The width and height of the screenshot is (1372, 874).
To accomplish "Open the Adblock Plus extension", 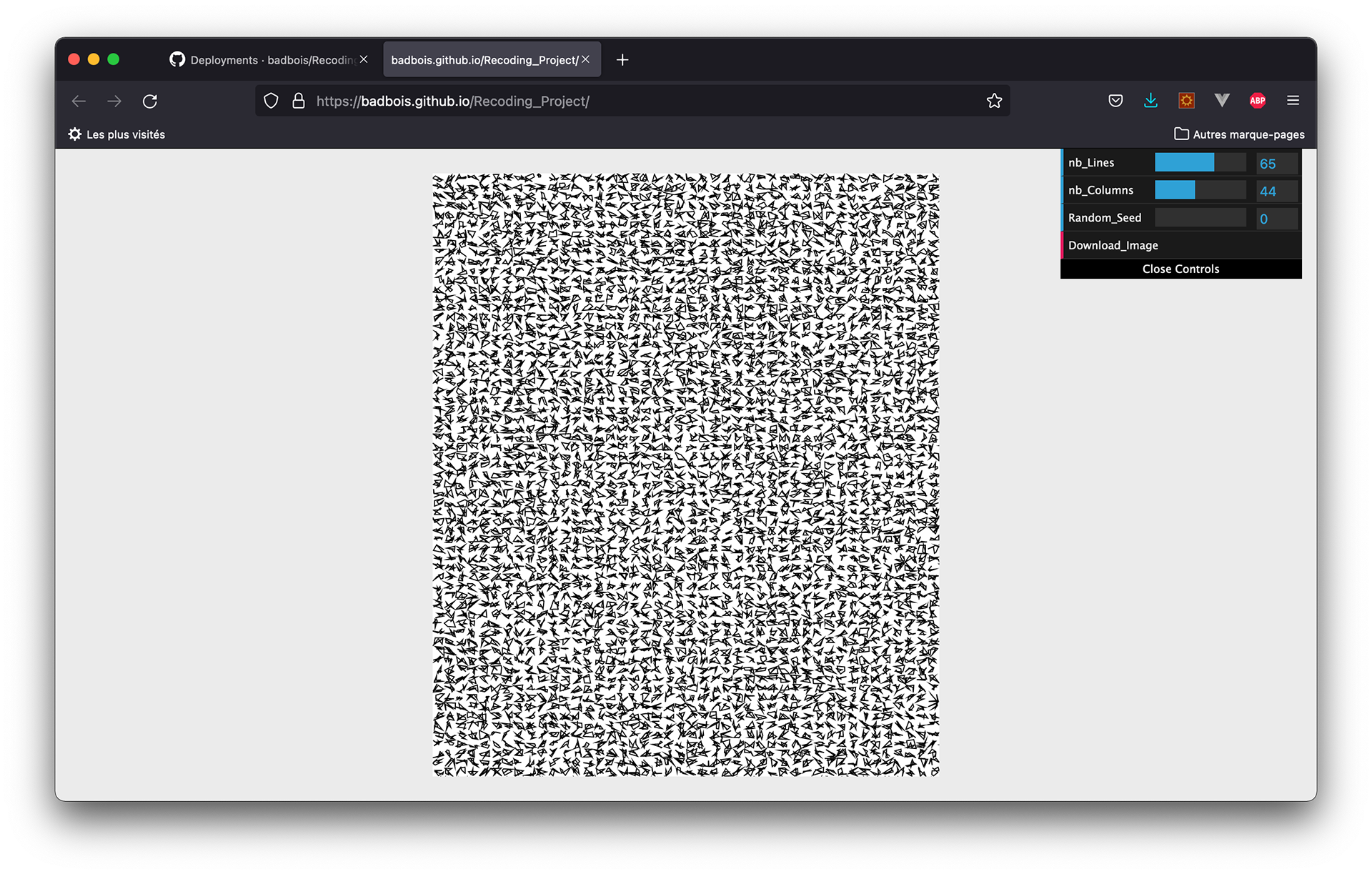I will click(1258, 101).
